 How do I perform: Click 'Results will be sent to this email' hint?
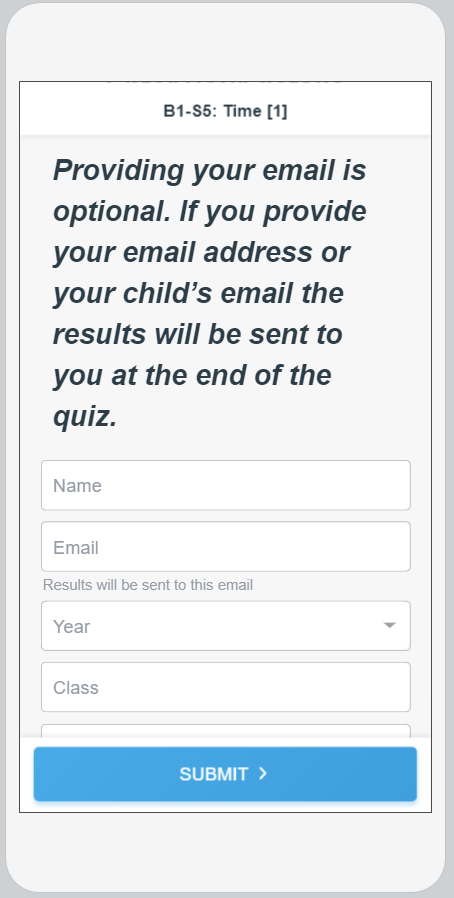[x=148, y=585]
